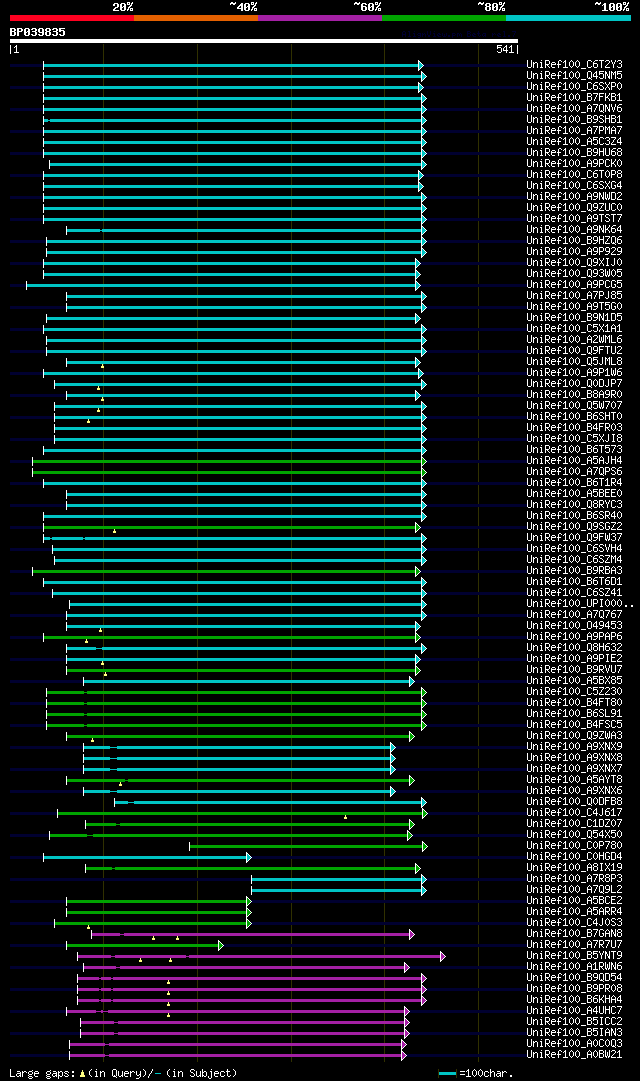Click the UniRef100_A7R7U7 label

pos(574,944)
